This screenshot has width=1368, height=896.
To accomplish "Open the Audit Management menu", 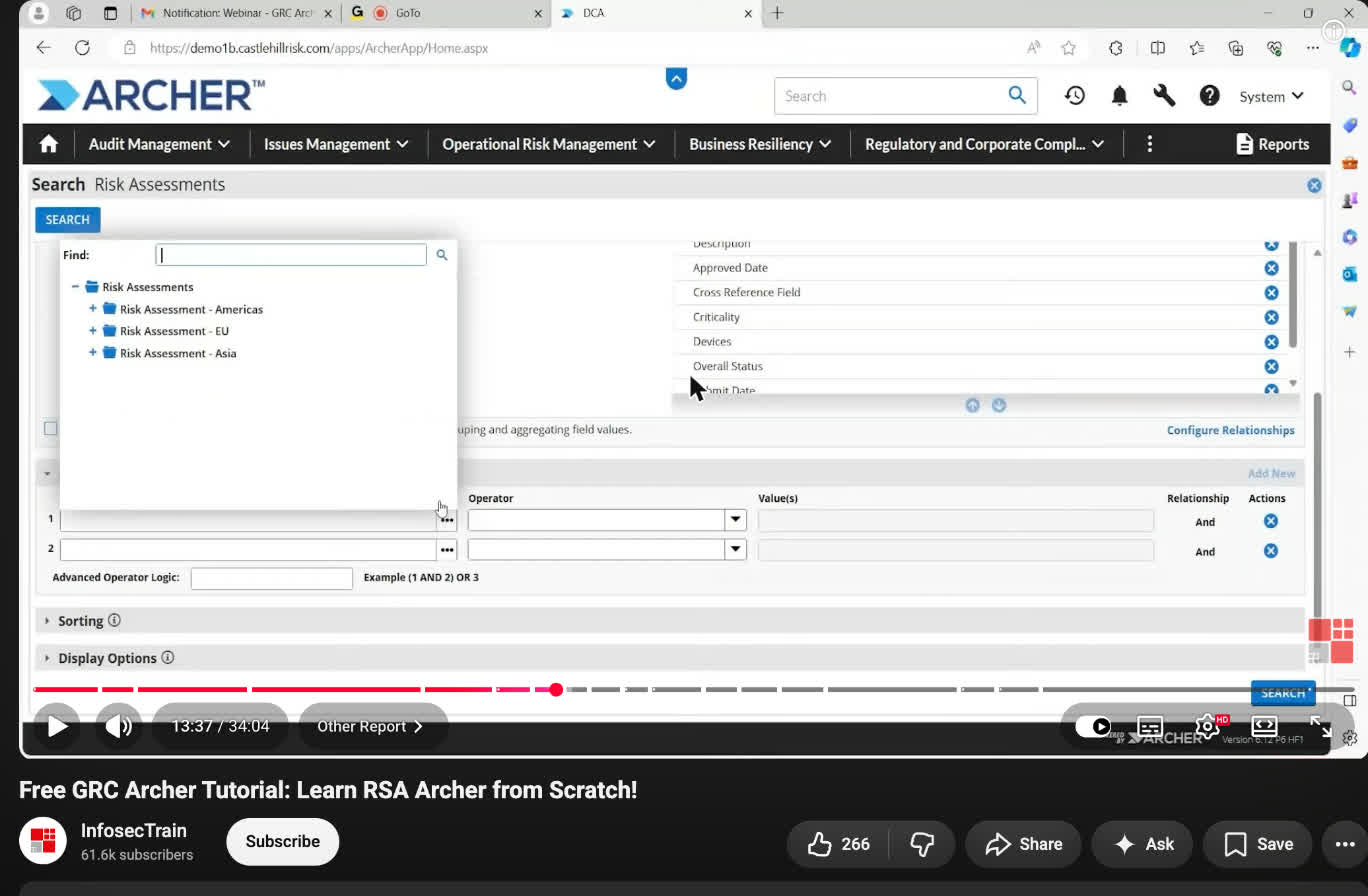I will [x=159, y=144].
